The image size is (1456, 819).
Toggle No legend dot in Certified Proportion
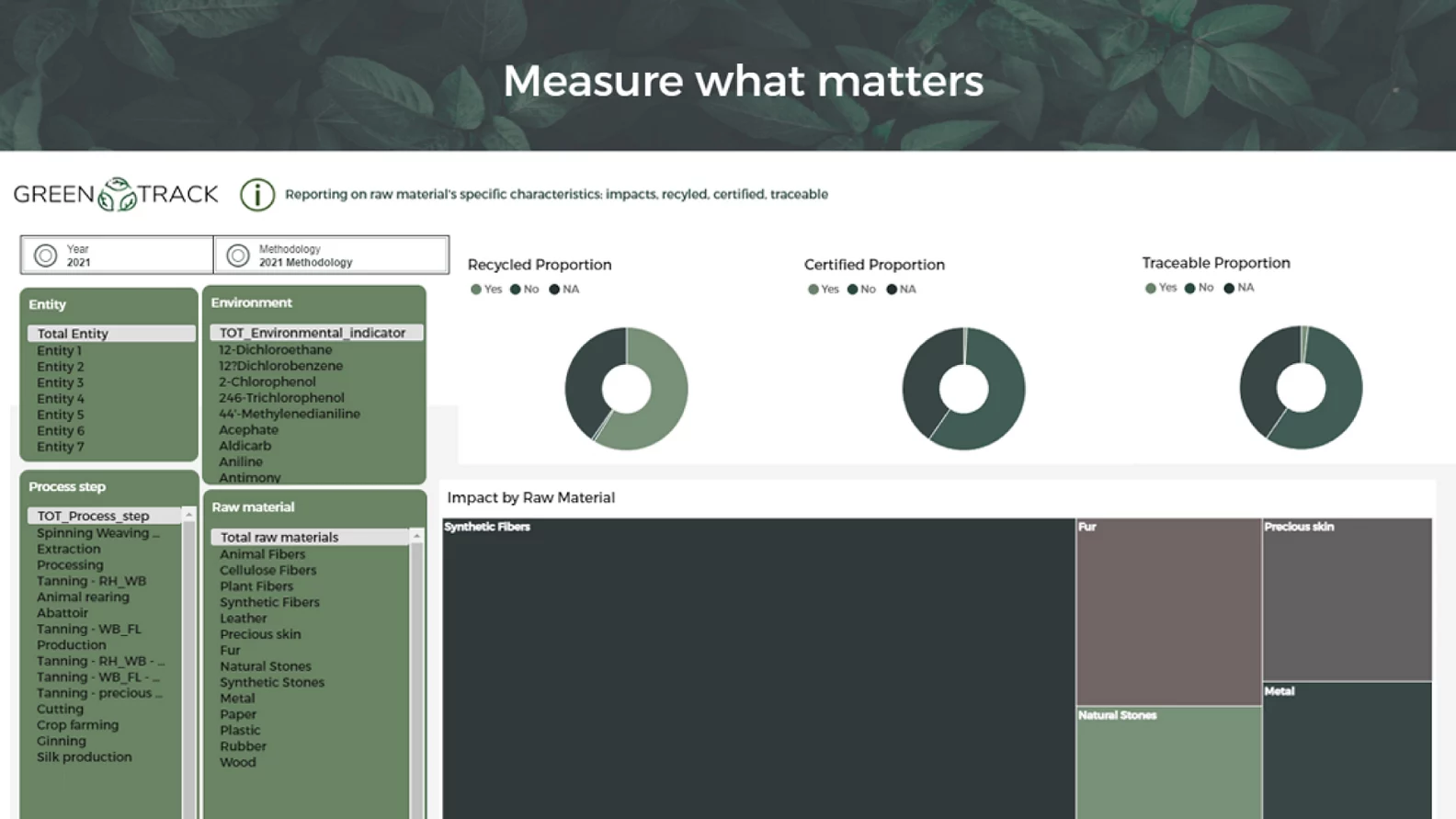(x=853, y=290)
